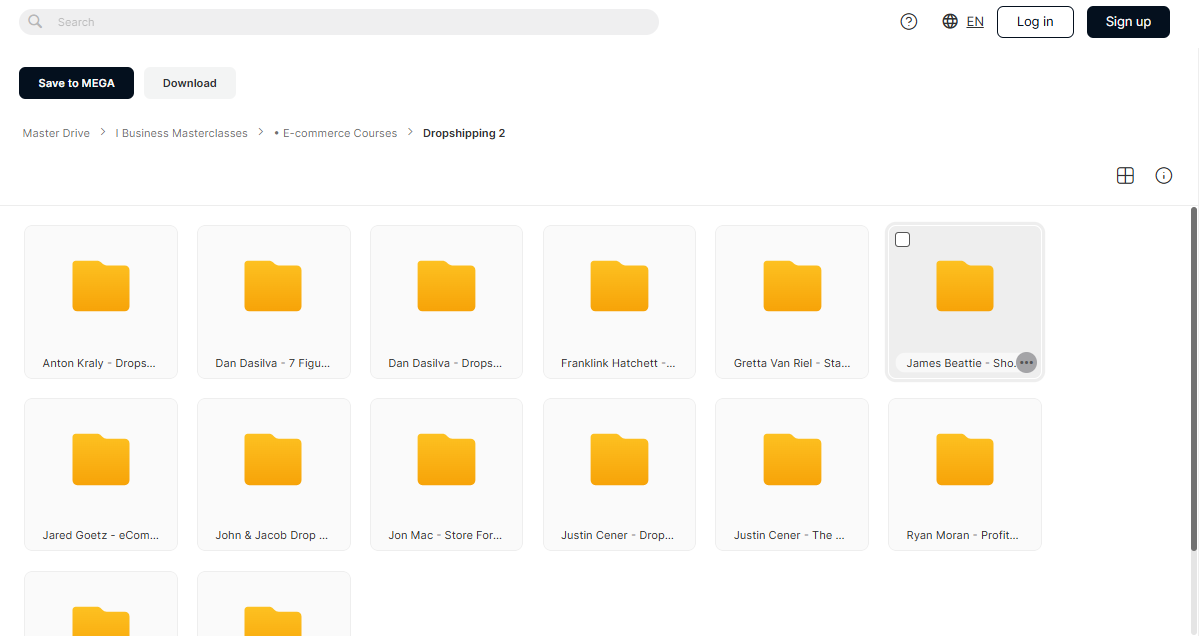This screenshot has height=636, width=1199.
Task: Open options menu on James Beattie folder
Action: coord(1026,362)
